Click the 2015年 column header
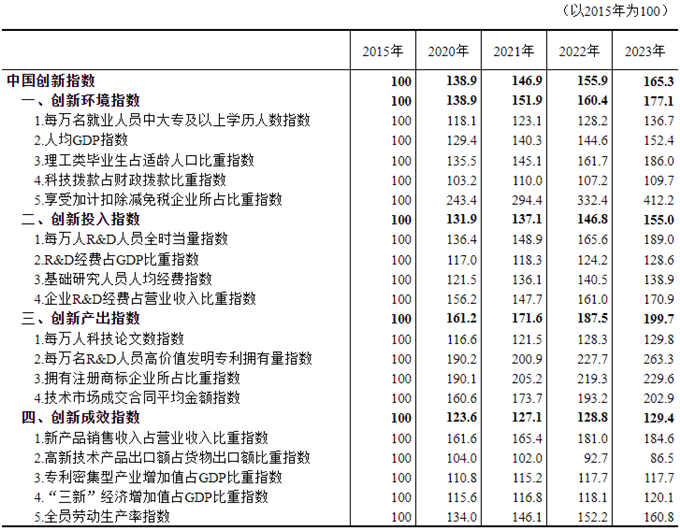Image resolution: width=680 pixels, height=530 pixels. click(382, 50)
